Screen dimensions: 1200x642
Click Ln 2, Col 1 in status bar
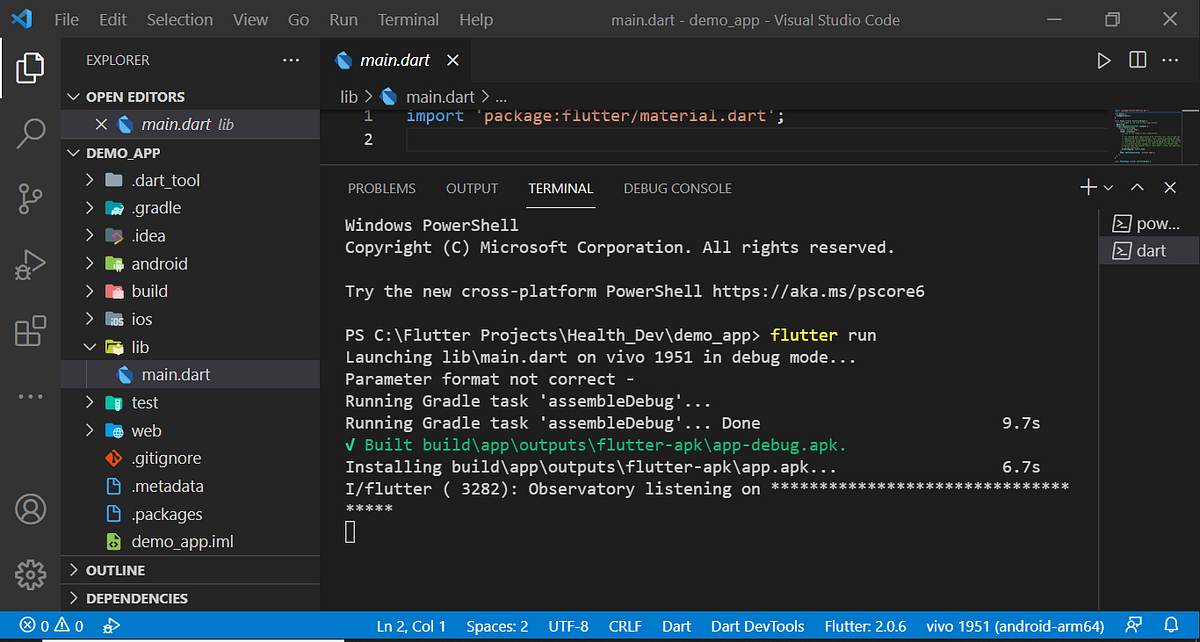411,626
